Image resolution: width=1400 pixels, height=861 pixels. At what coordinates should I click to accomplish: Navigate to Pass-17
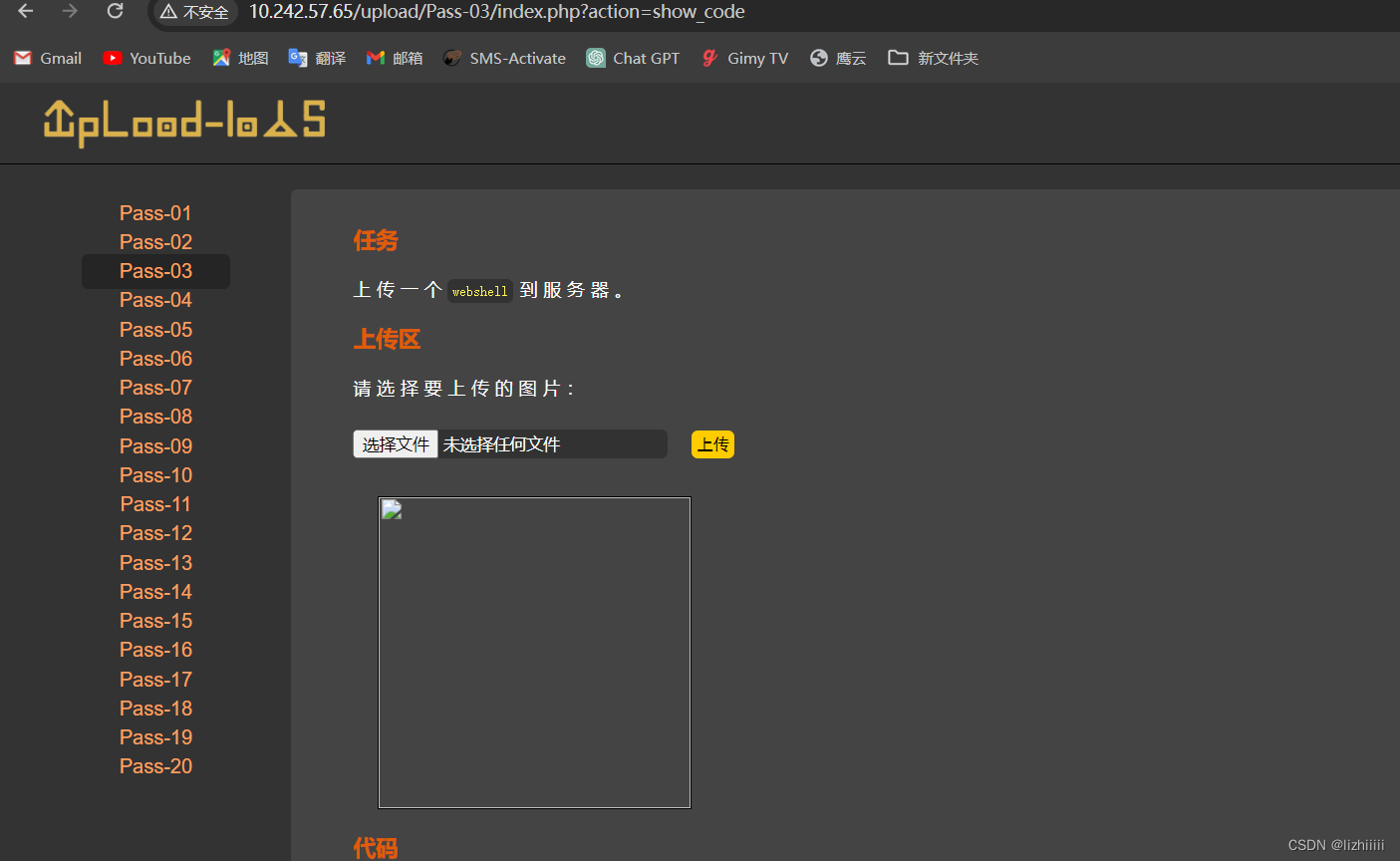click(x=155, y=680)
